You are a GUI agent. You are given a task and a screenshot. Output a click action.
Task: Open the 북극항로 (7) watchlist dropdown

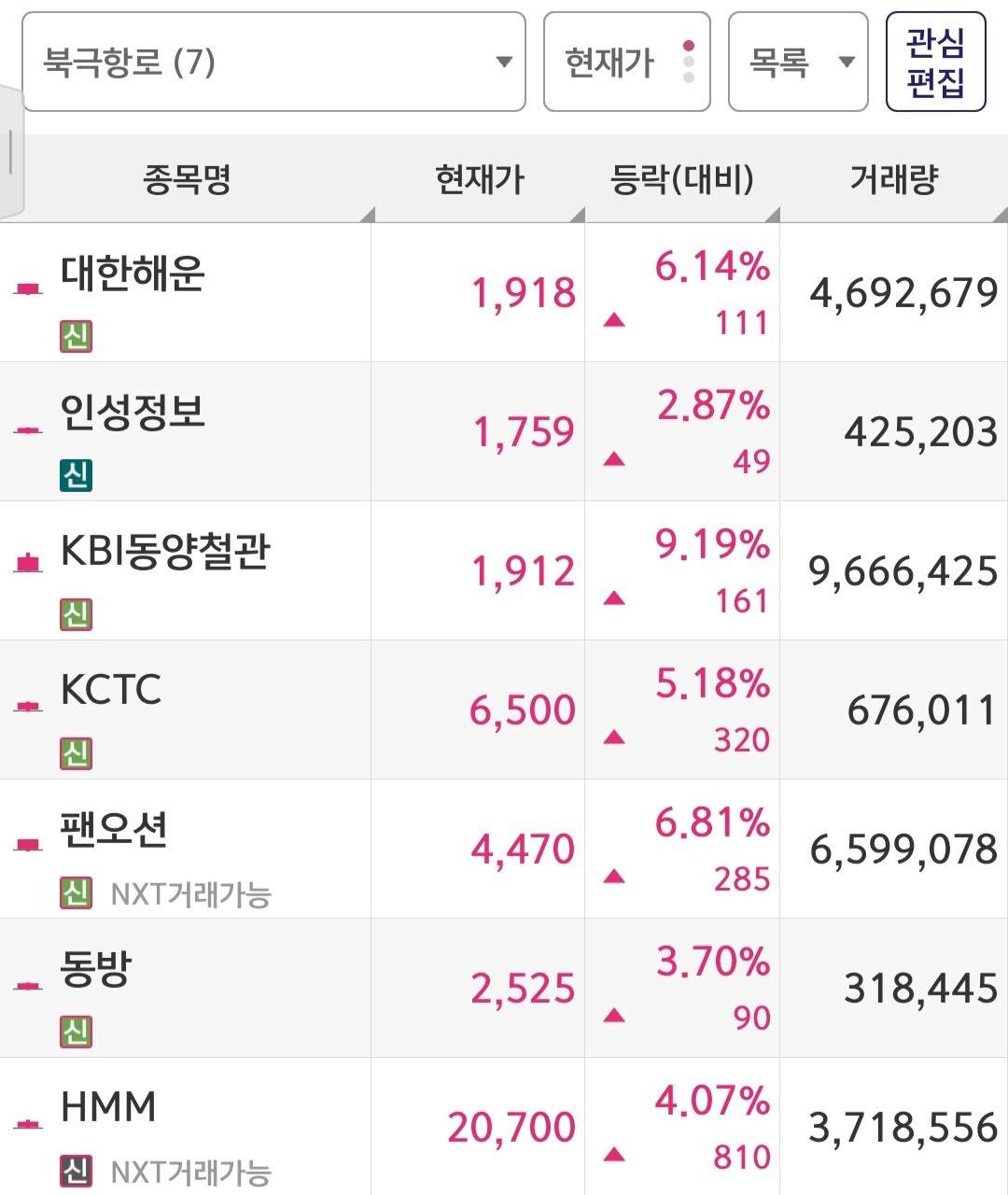coord(273,63)
